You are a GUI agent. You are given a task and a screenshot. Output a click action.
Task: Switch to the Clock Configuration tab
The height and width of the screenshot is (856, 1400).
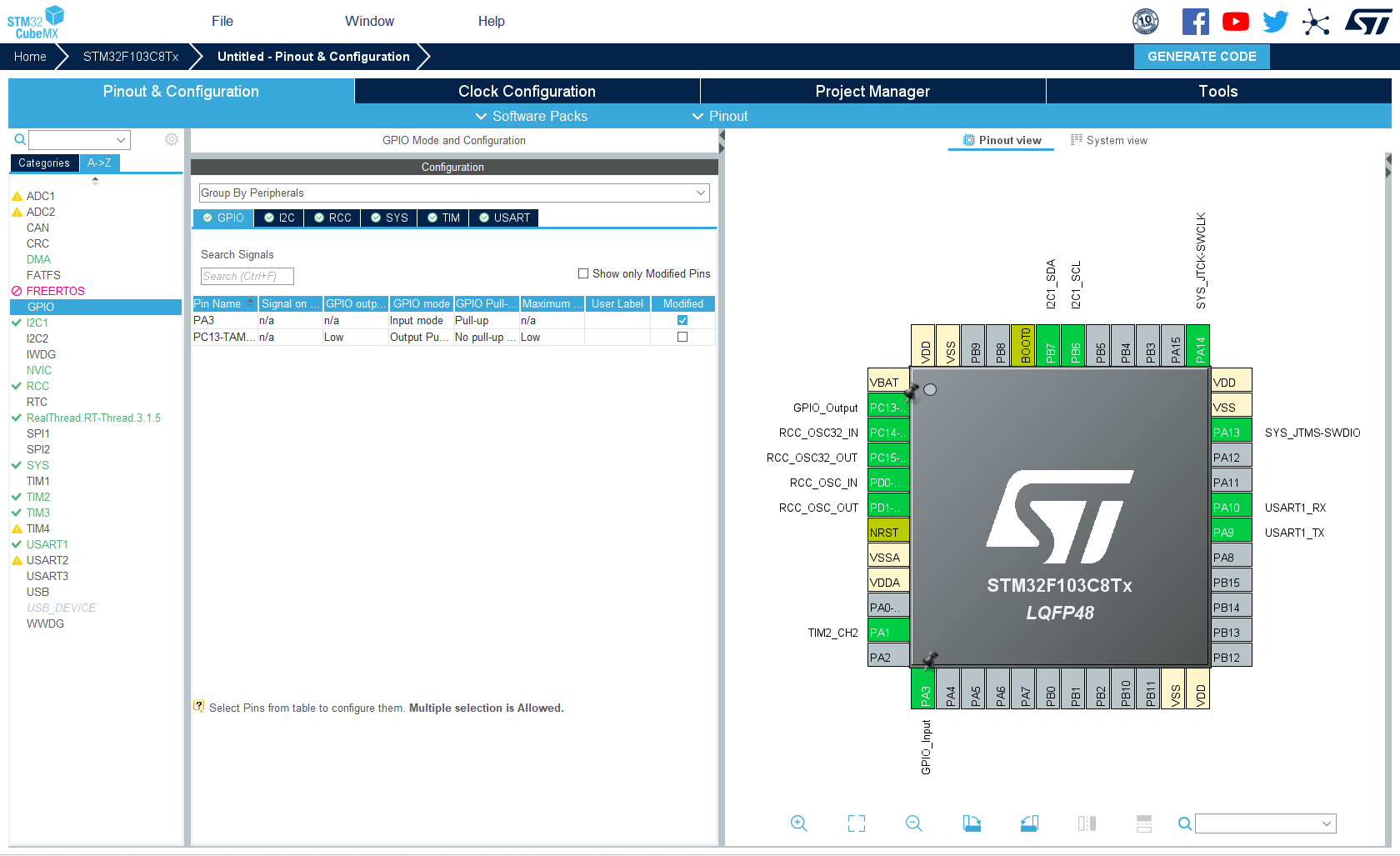click(x=527, y=91)
